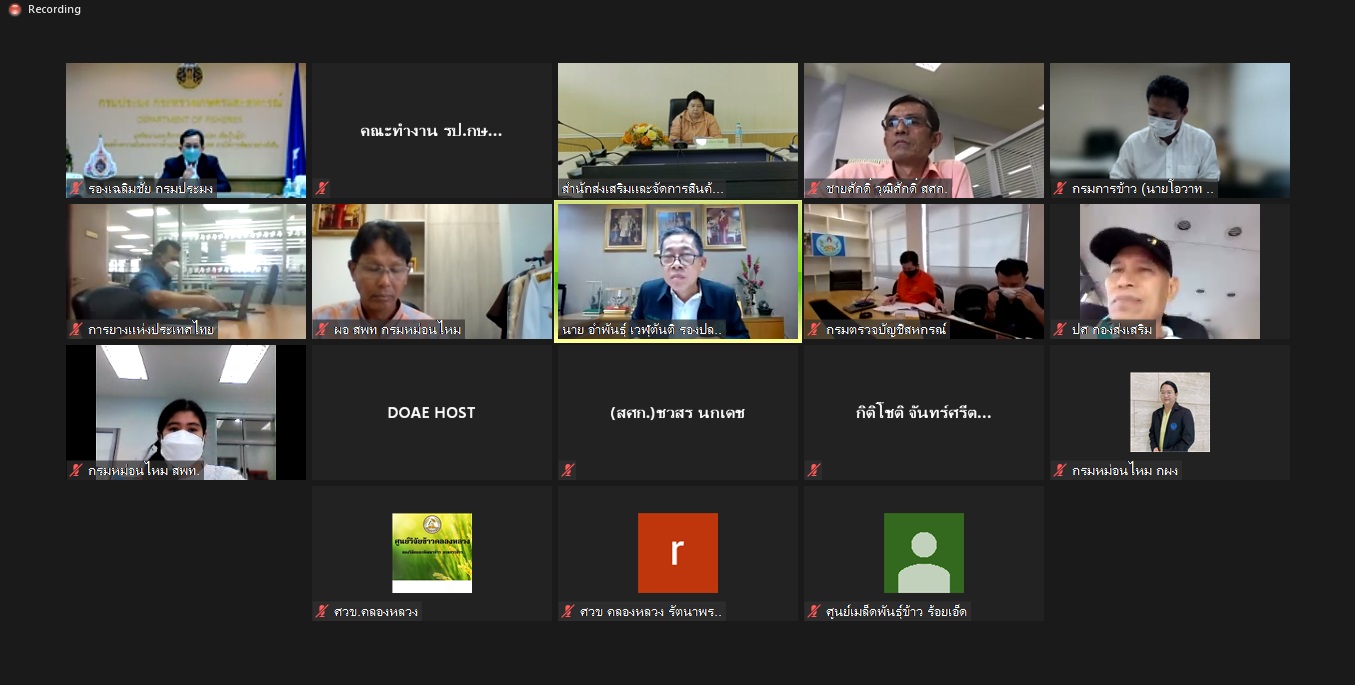Click muted mic icon on กรมตรวจบัญชีสหกรณ์ tile
The width and height of the screenshot is (1355, 685).
(814, 329)
